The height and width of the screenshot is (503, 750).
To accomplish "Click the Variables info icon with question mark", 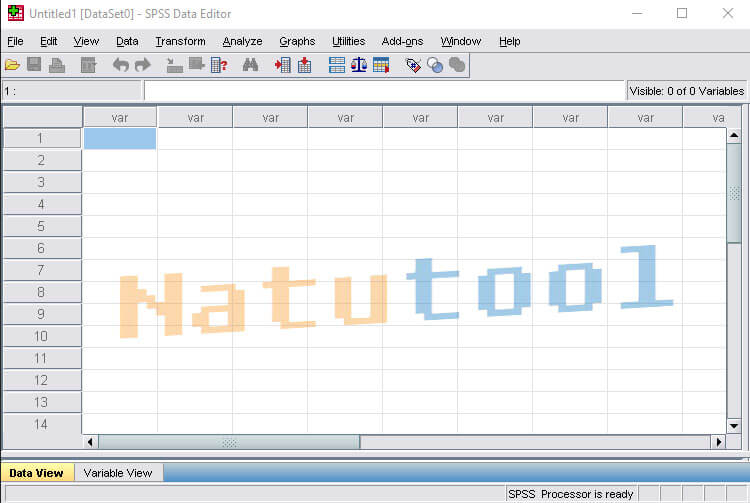I will (x=219, y=65).
